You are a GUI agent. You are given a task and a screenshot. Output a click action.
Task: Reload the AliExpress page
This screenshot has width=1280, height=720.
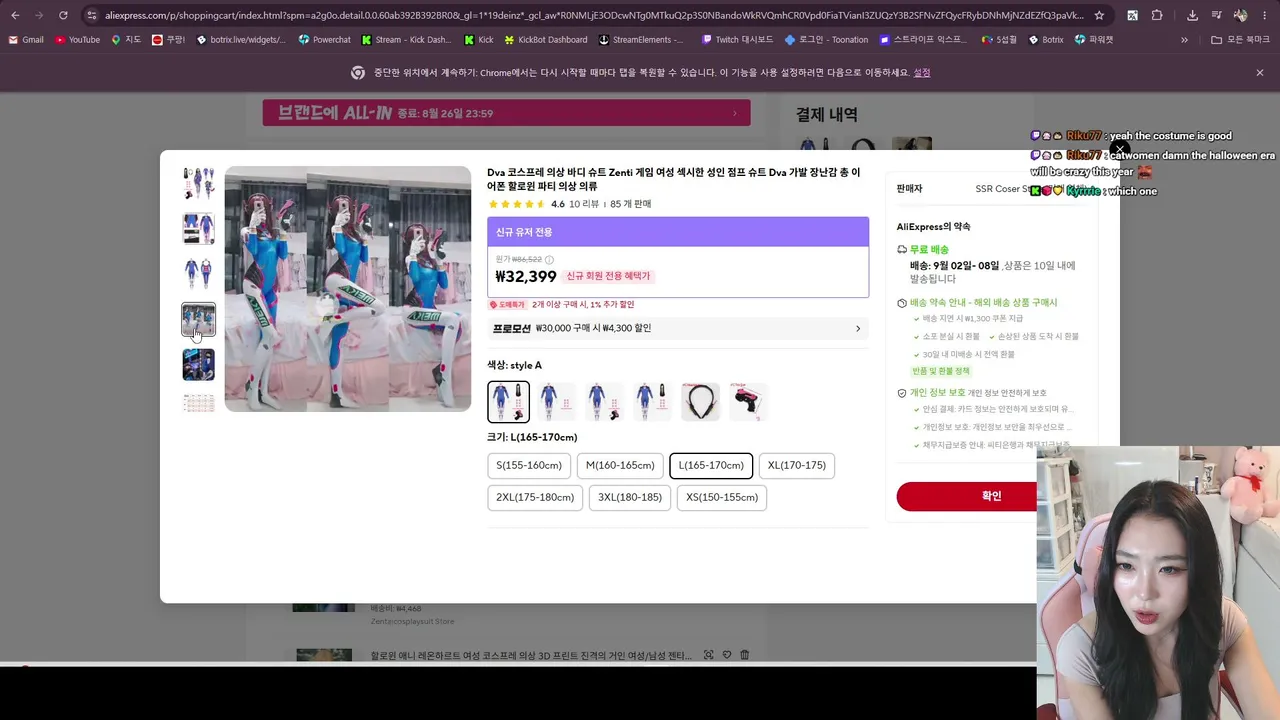[63, 15]
